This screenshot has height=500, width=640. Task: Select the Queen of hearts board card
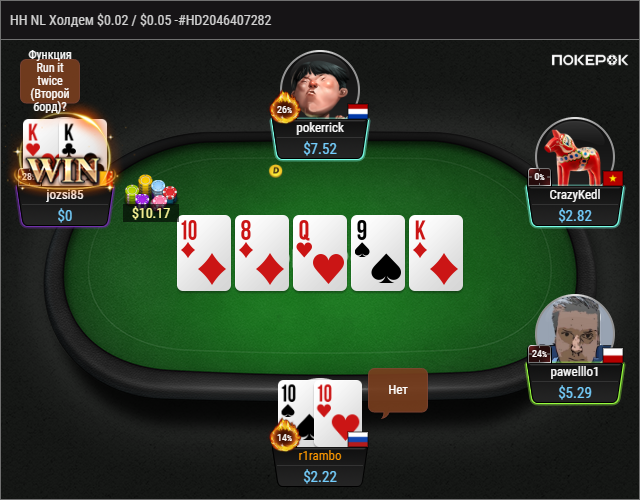click(x=320, y=253)
